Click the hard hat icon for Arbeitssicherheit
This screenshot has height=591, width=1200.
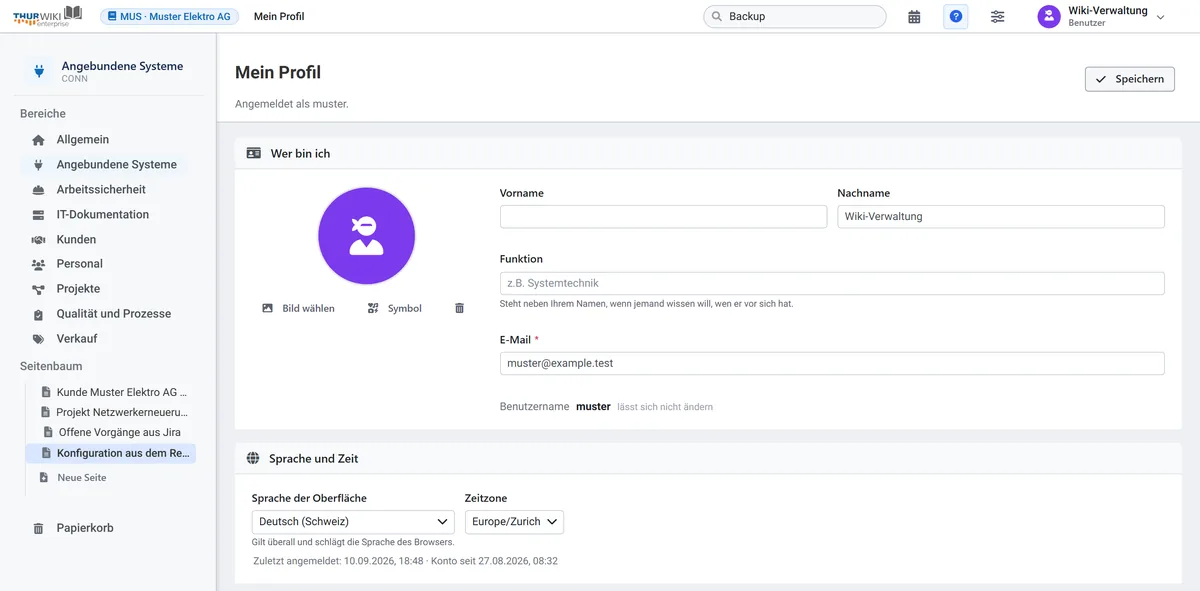coord(38,190)
